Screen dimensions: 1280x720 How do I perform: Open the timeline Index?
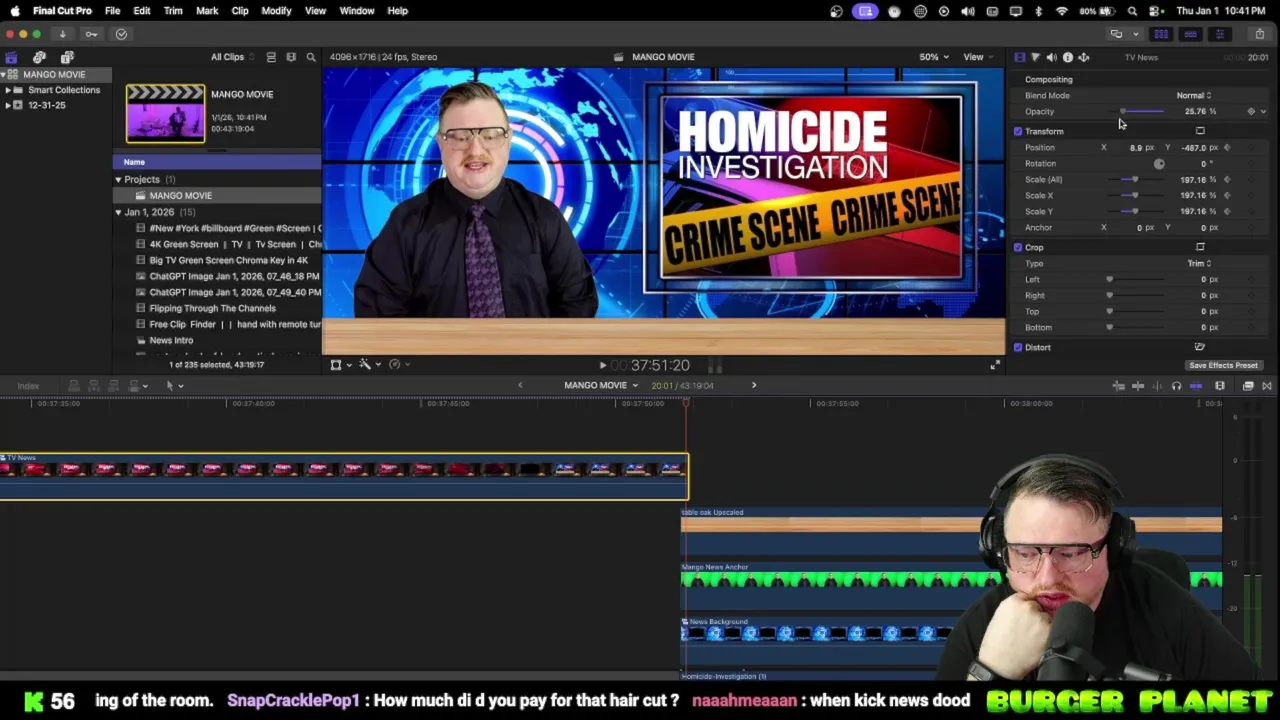(28, 386)
